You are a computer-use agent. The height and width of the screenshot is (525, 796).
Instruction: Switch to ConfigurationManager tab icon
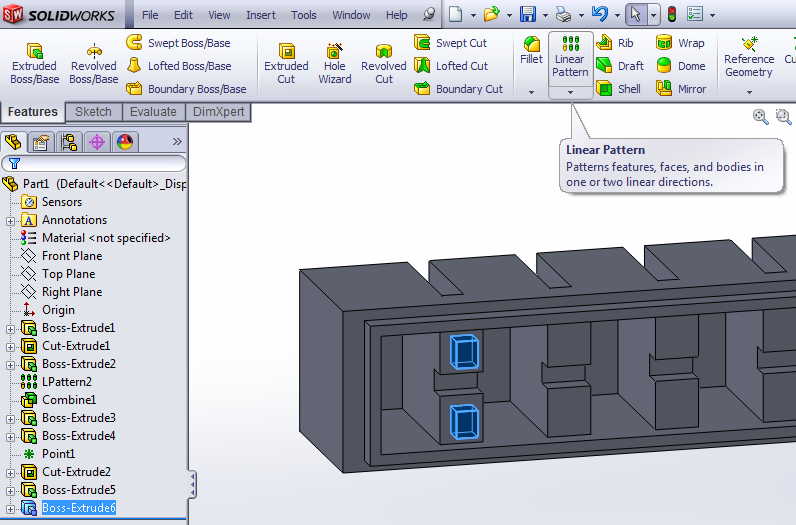click(69, 142)
